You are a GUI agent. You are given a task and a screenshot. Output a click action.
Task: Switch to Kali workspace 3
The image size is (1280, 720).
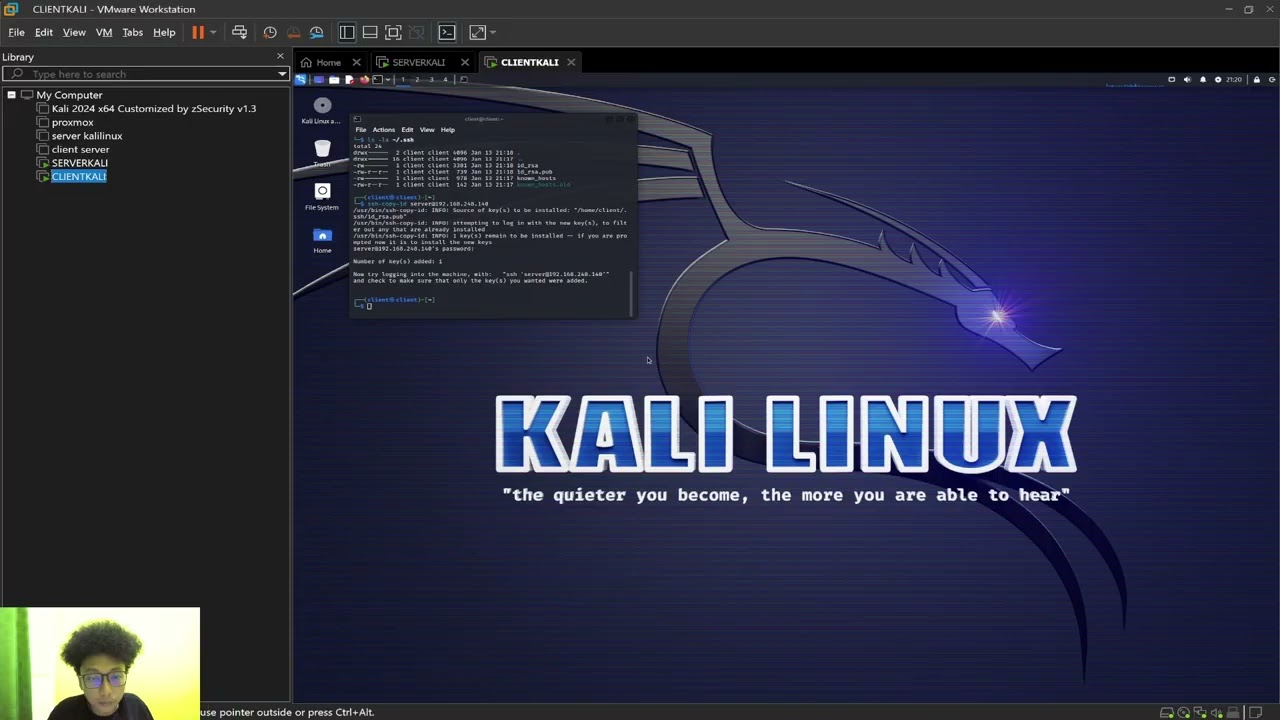coord(431,80)
